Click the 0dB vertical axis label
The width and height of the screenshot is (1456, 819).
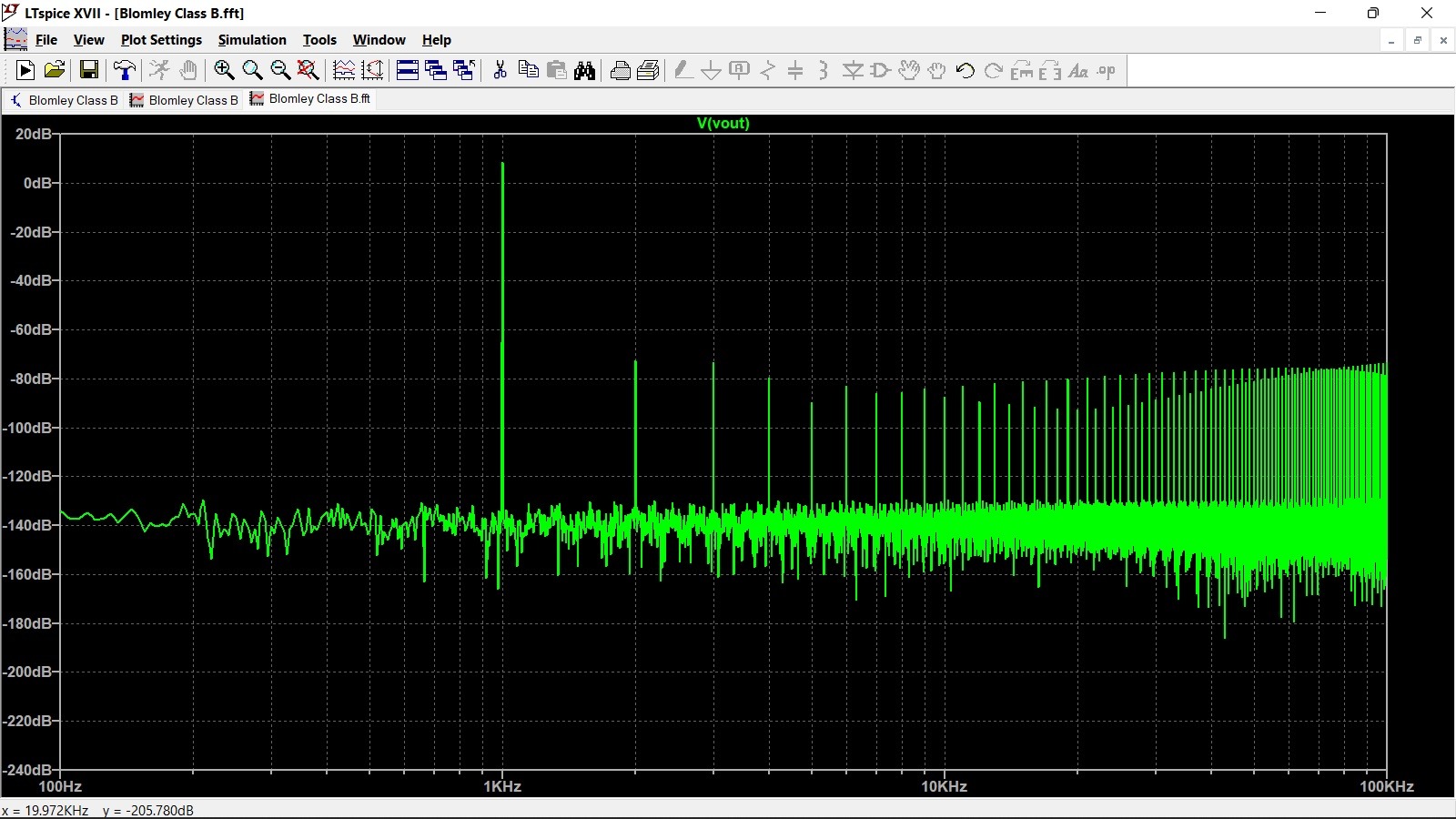[x=37, y=183]
